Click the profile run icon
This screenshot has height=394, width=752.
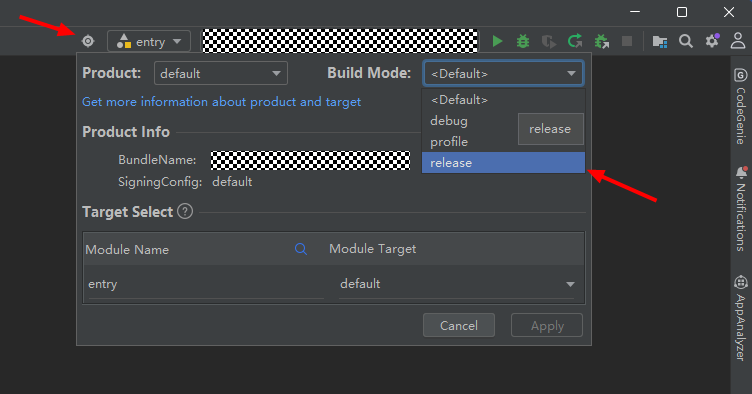[549, 41]
